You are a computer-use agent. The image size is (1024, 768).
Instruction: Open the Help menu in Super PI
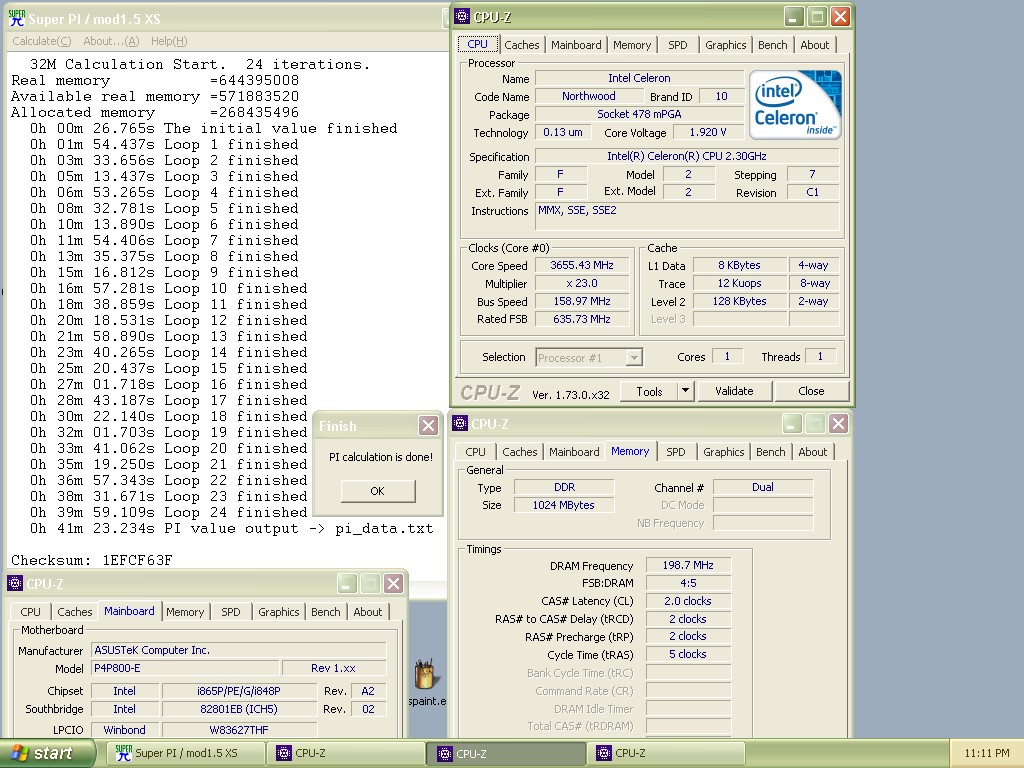click(x=168, y=41)
